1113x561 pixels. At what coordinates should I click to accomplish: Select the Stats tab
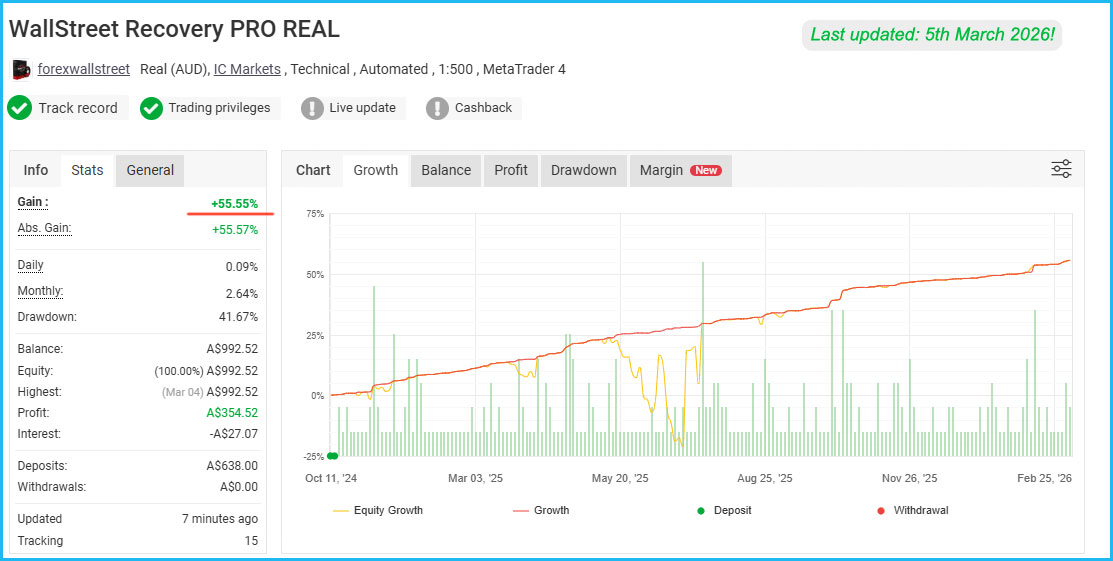[87, 170]
